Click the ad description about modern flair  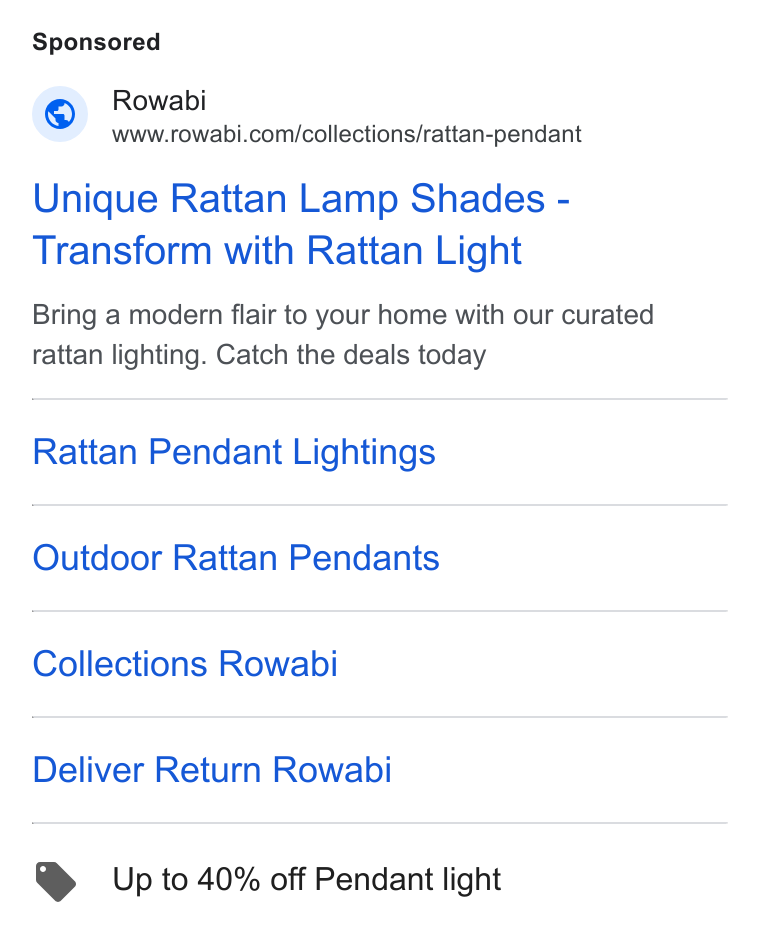(x=343, y=335)
